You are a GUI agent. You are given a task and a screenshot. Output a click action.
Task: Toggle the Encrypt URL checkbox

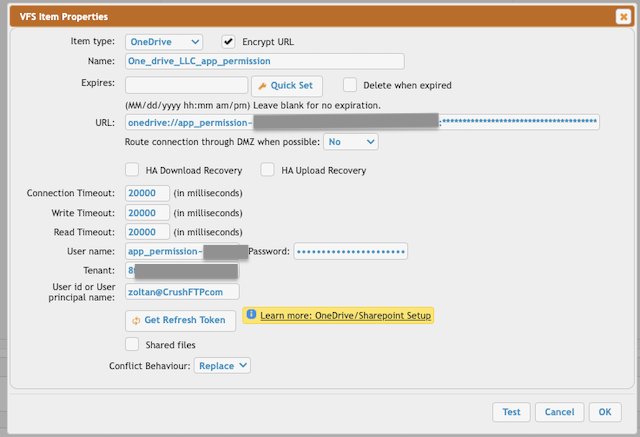tap(228, 42)
